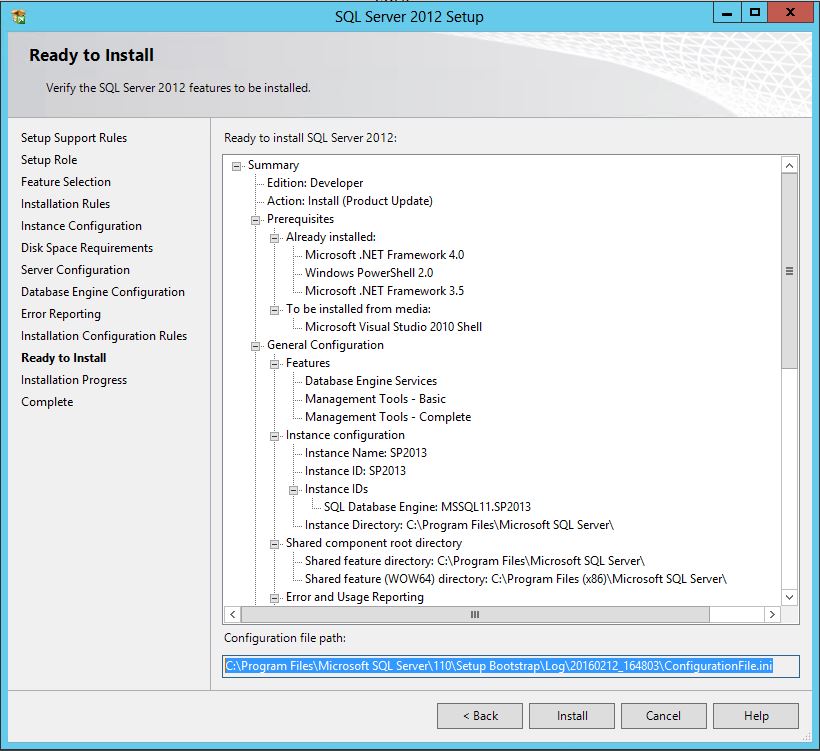Select the Shared feature directory row
Image resolution: width=820 pixels, height=751 pixels.
[x=475, y=561]
